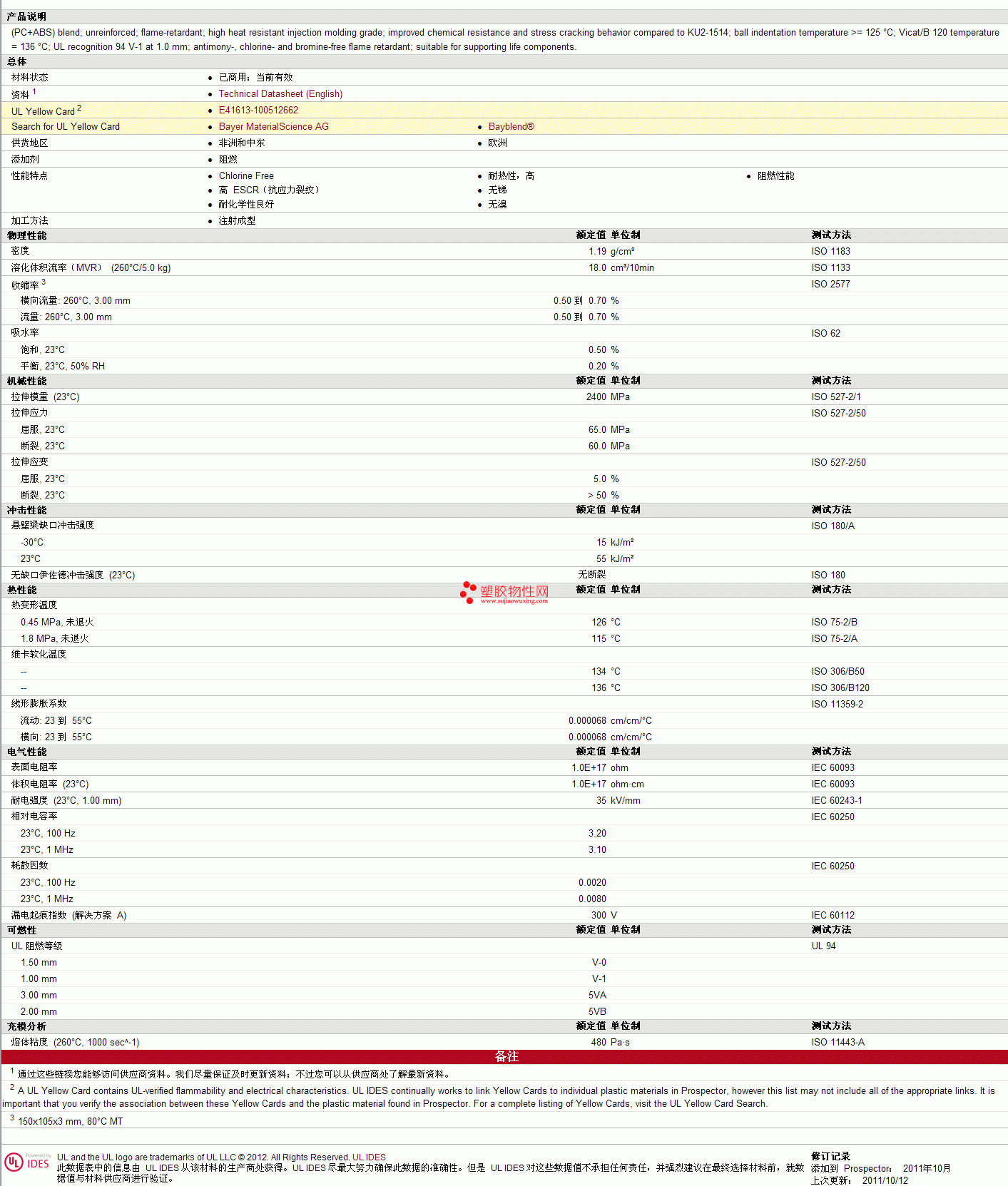This screenshot has width=1008, height=1186.
Task: Click the V-1 flame rating
Action: pos(599,978)
